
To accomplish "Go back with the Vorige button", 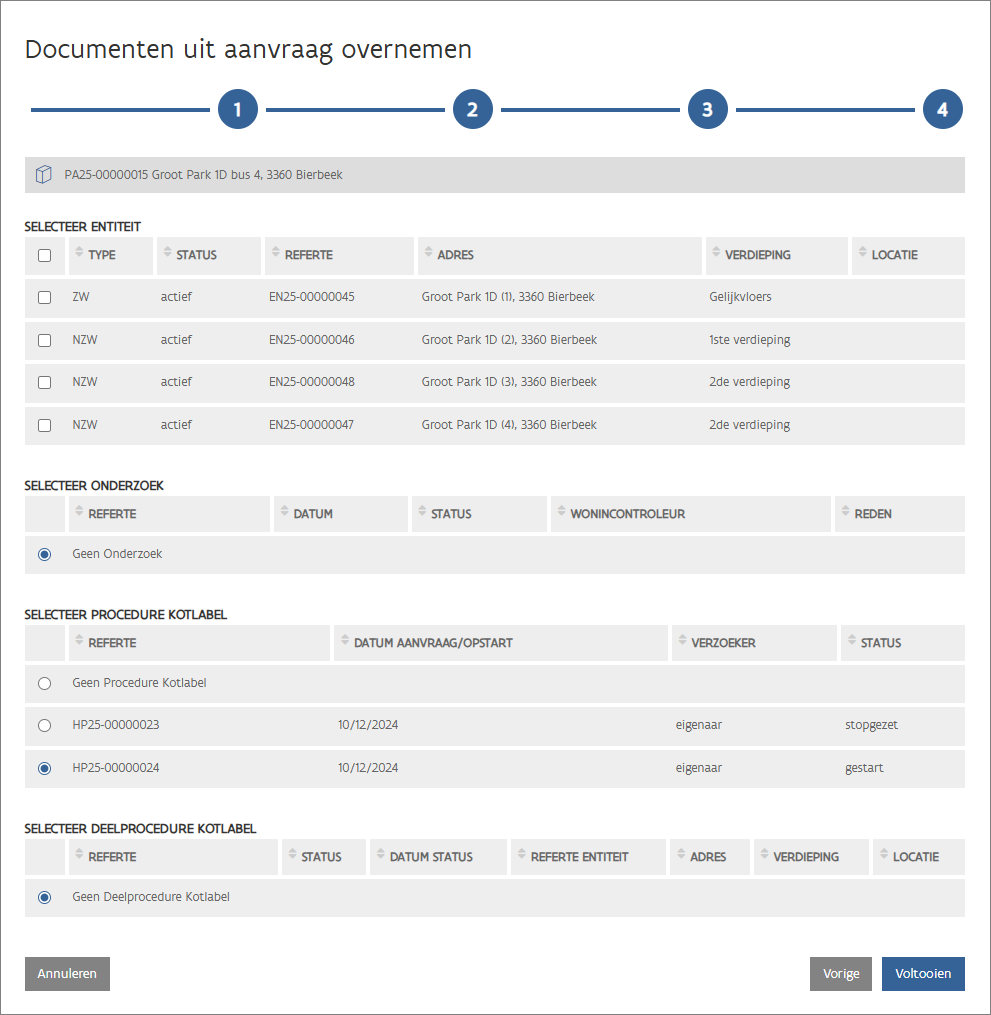I will pos(841,974).
